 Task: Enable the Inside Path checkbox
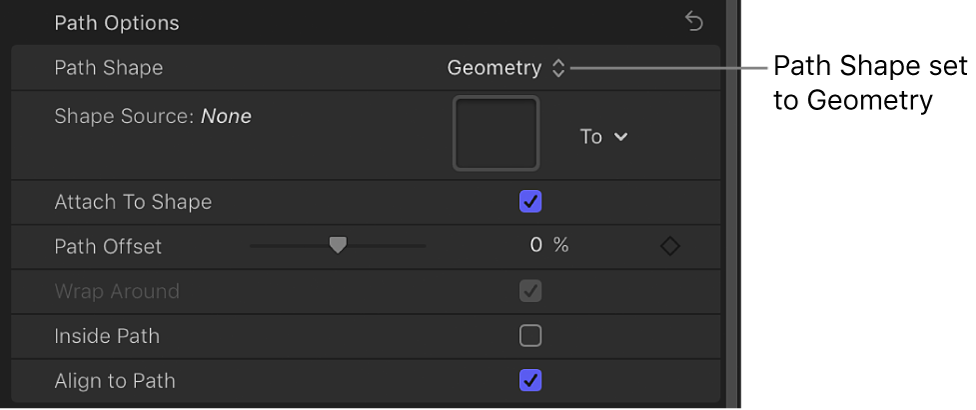tap(531, 336)
